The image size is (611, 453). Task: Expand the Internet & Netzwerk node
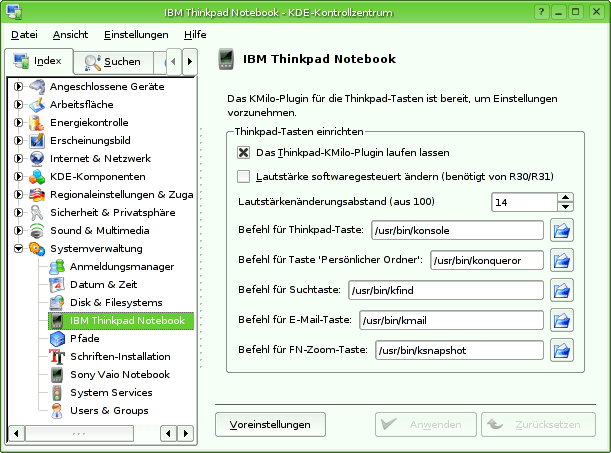point(18,159)
